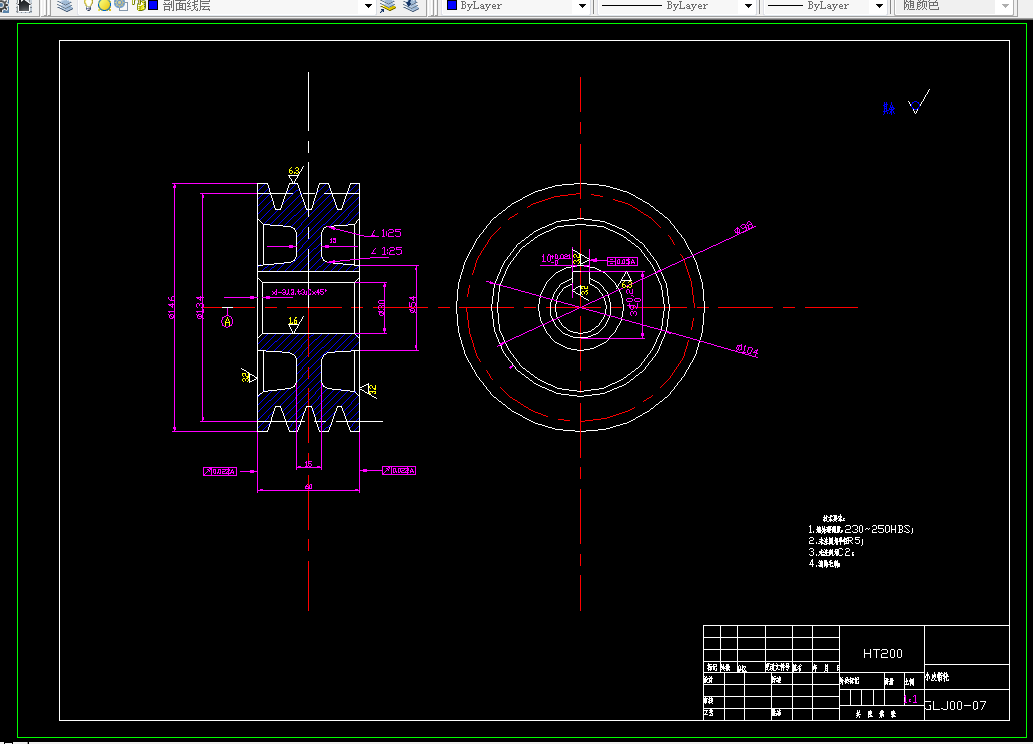
Task: Expand the ByLayer linetype dropdown
Action: pos(748,6)
